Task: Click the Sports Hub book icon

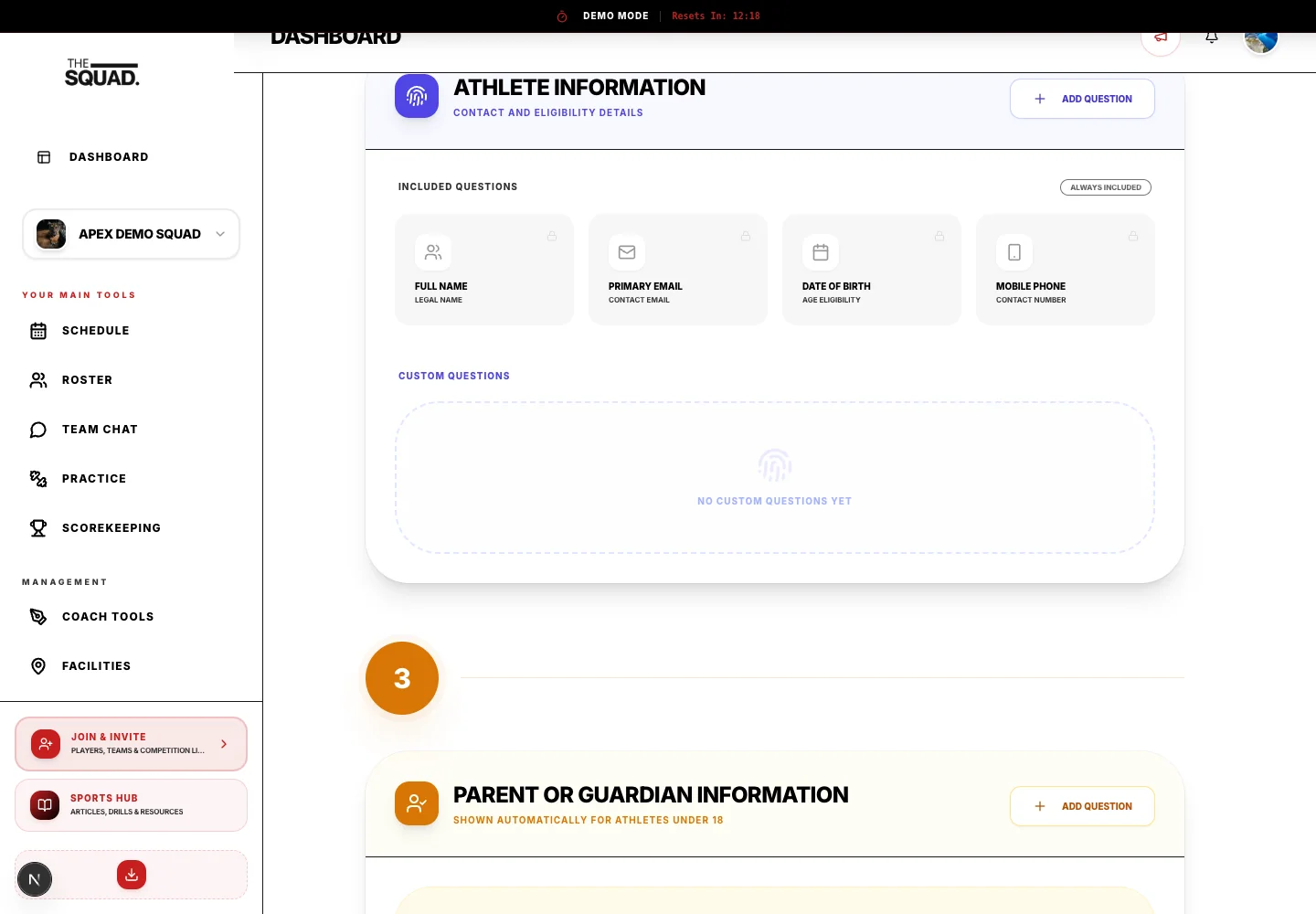Action: (45, 805)
